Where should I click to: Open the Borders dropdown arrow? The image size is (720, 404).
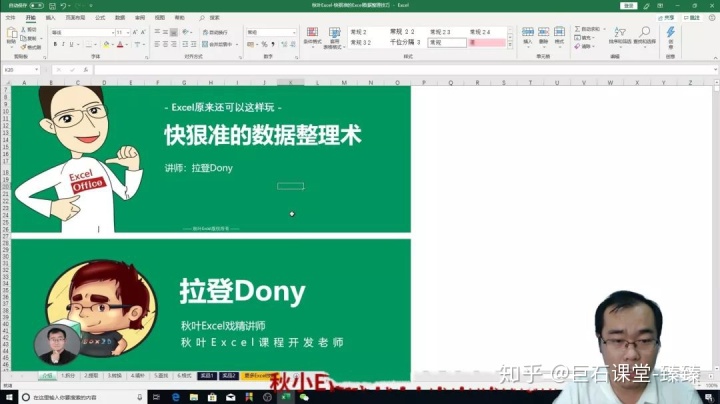96,45
